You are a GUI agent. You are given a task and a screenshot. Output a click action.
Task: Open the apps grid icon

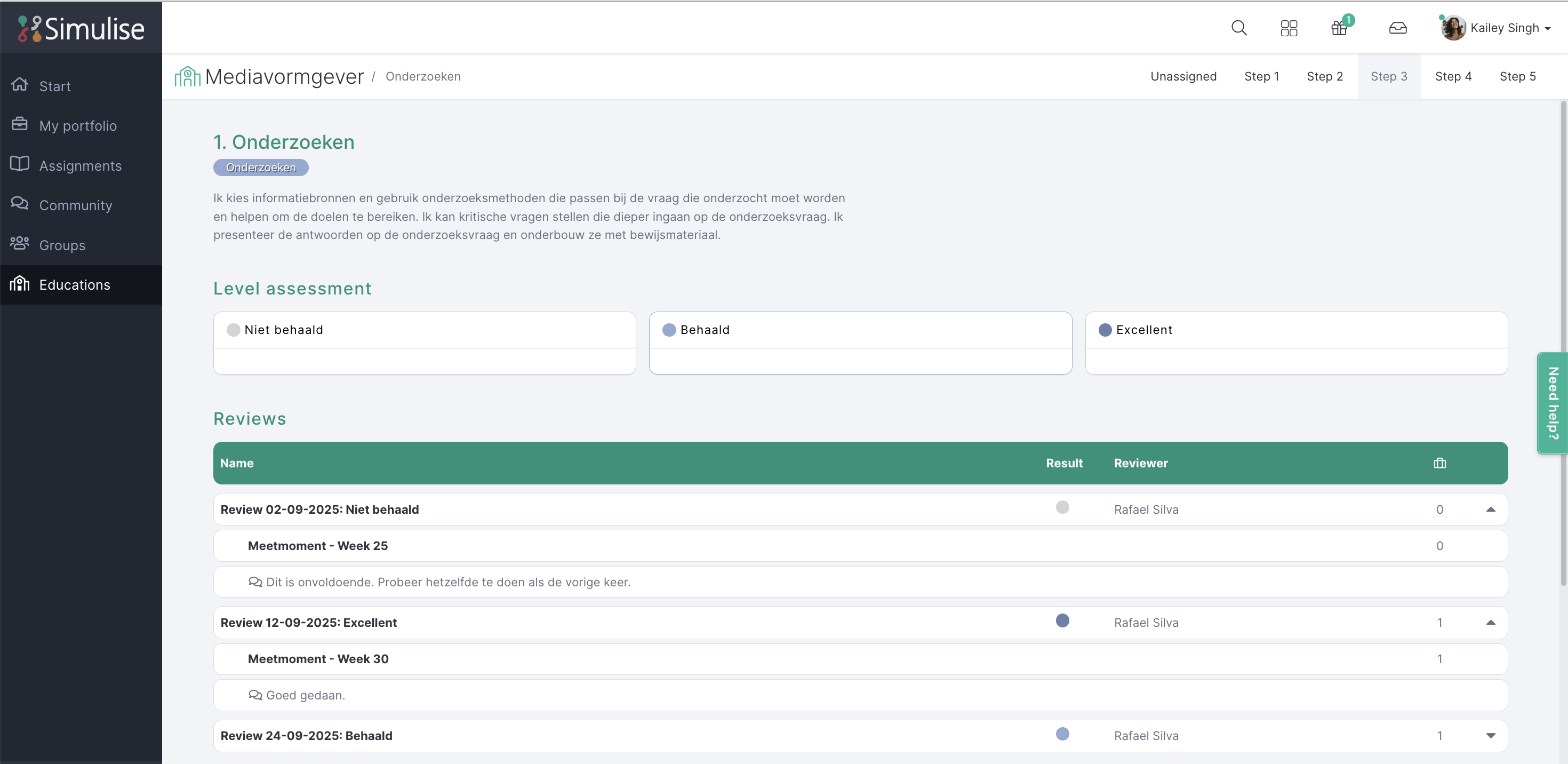point(1289,28)
